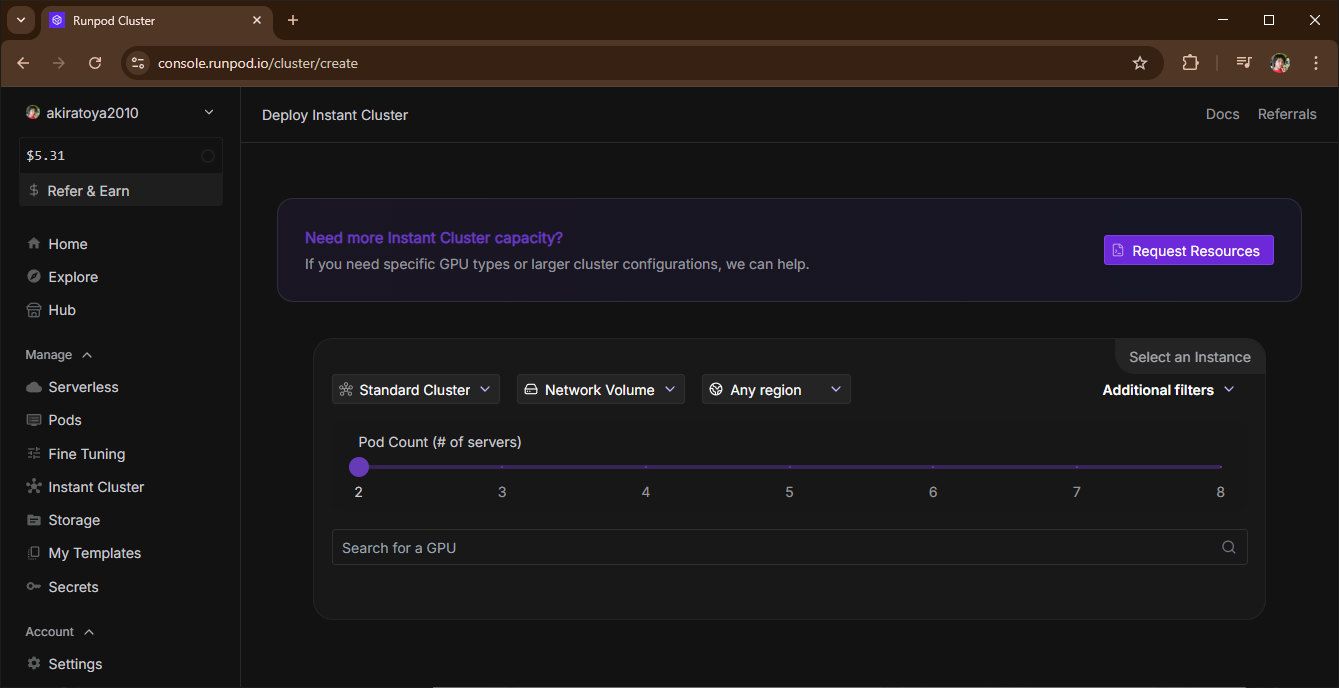Viewport: 1339px width, 688px height.
Task: Collapse the Manage sidebar group
Action: pos(59,355)
